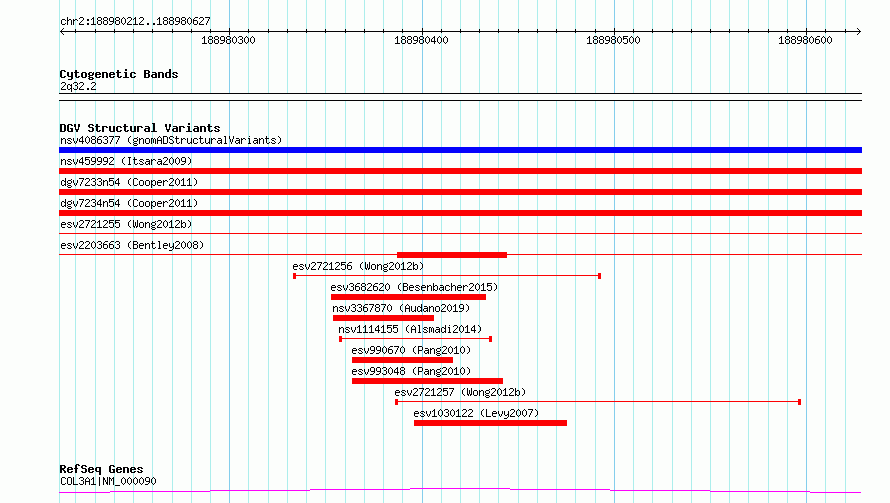Viewport: 890px width, 503px height.
Task: Click ruler position 188980500
Action: [613, 40]
